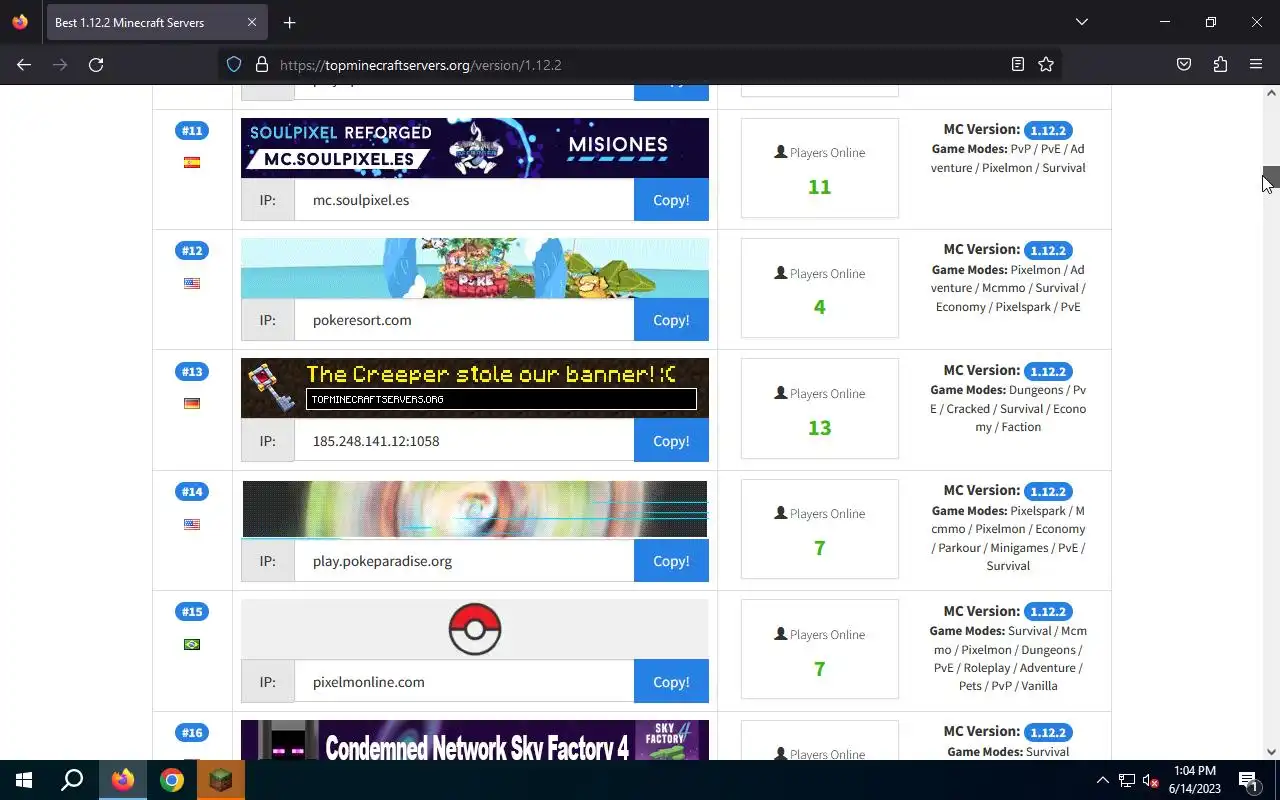Reload the current page
Screen dimensions: 1280x800
(x=96, y=64)
